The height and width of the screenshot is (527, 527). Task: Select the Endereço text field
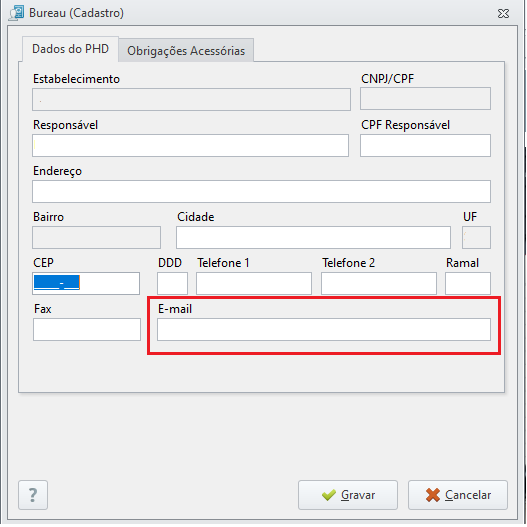click(x=261, y=192)
